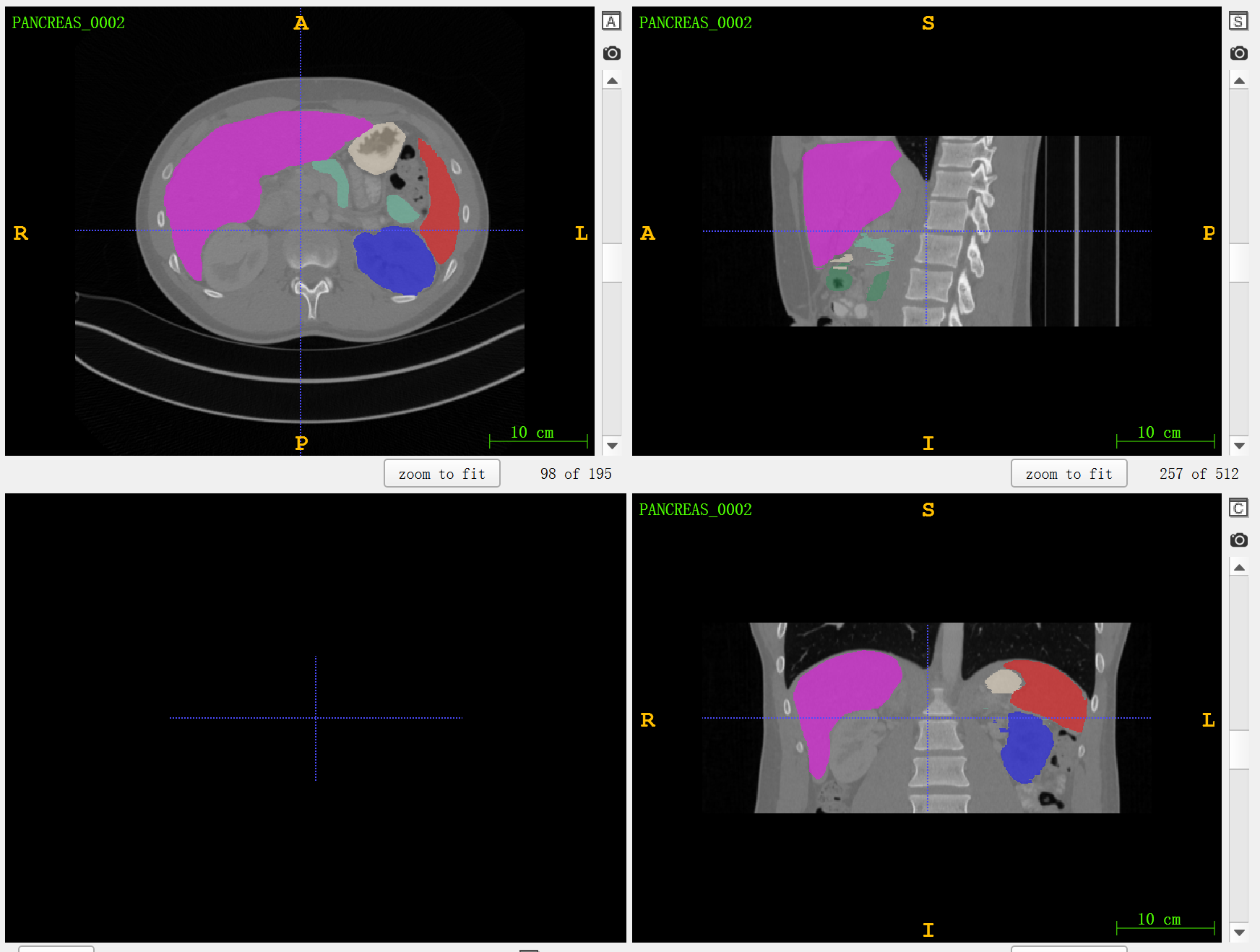Click zoom to fit under sagittal view
This screenshot has width=1260, height=952.
(1069, 474)
